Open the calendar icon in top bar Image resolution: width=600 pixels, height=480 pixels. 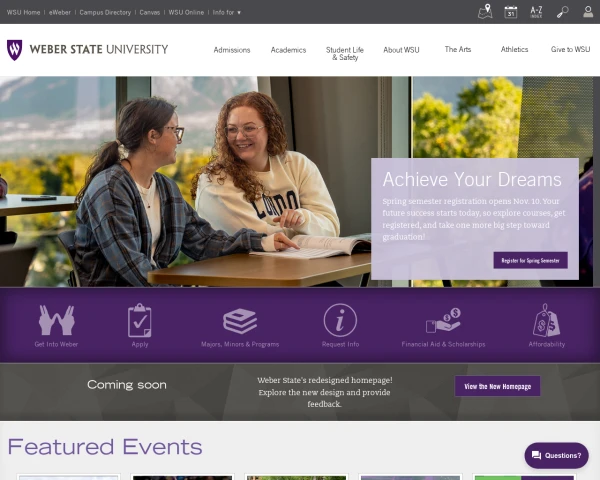pos(511,12)
